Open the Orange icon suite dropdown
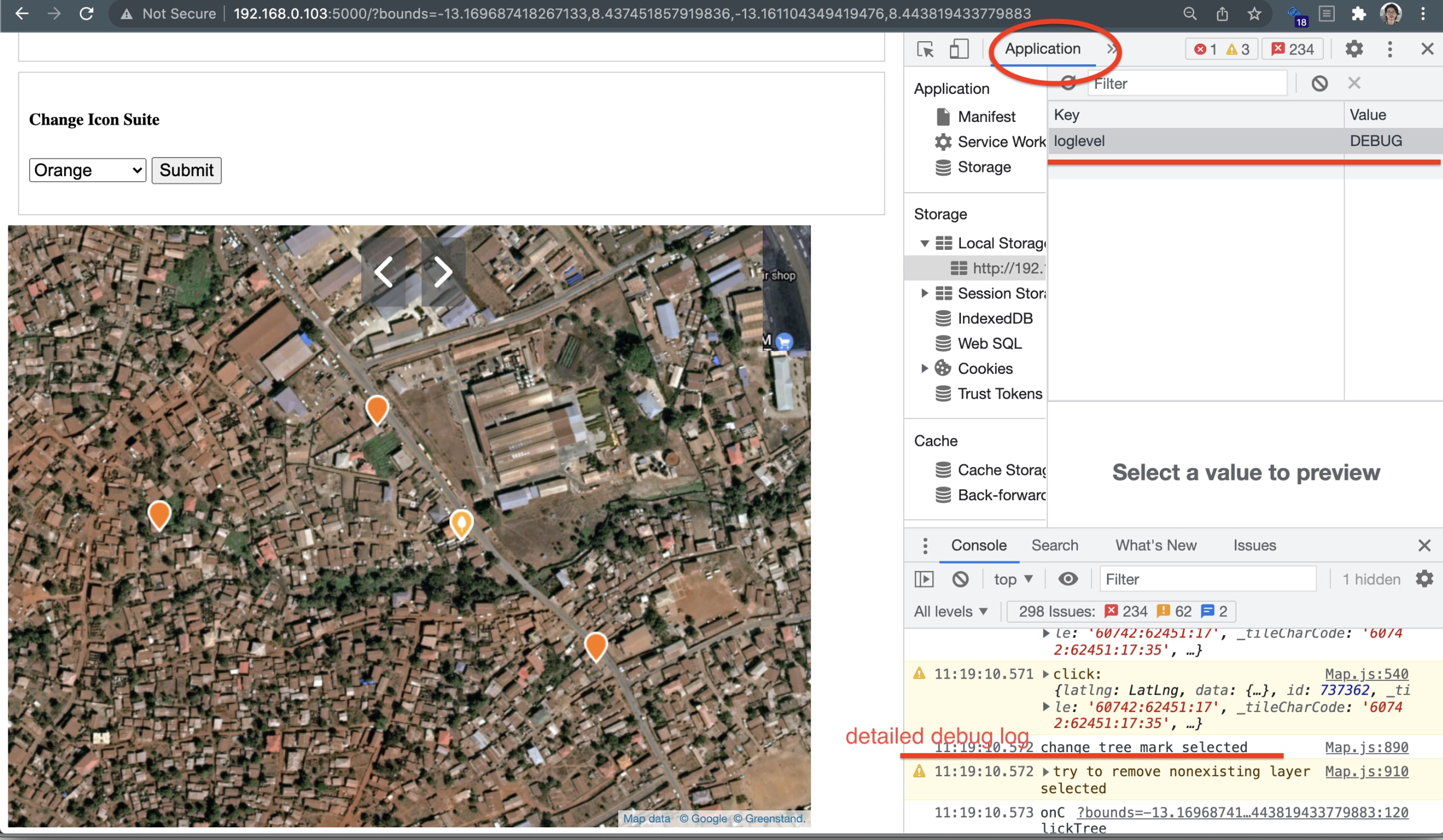The image size is (1443, 840). tap(88, 170)
